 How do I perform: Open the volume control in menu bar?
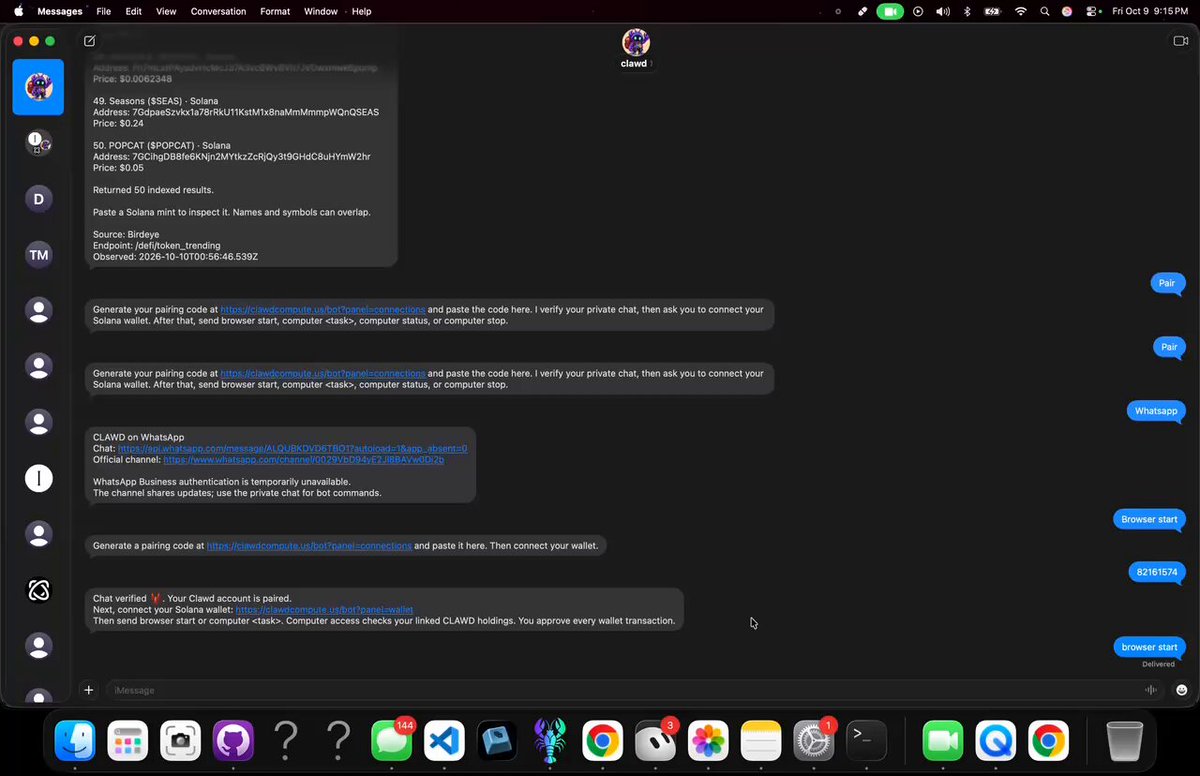coord(943,11)
